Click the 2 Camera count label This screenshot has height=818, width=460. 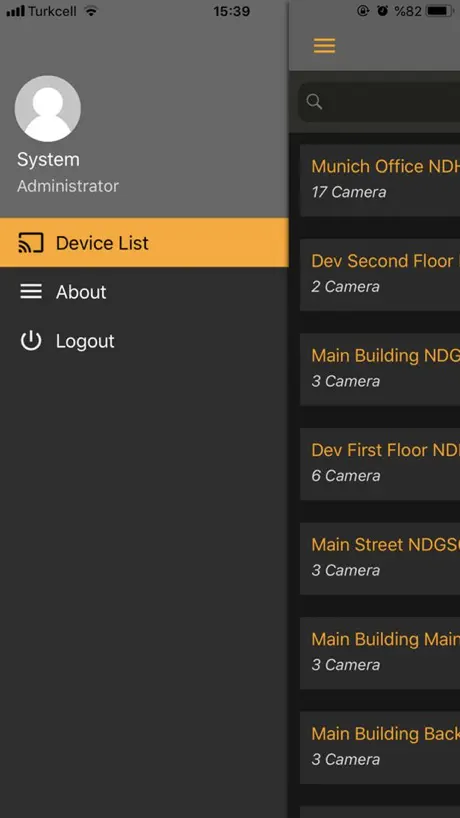[345, 286]
